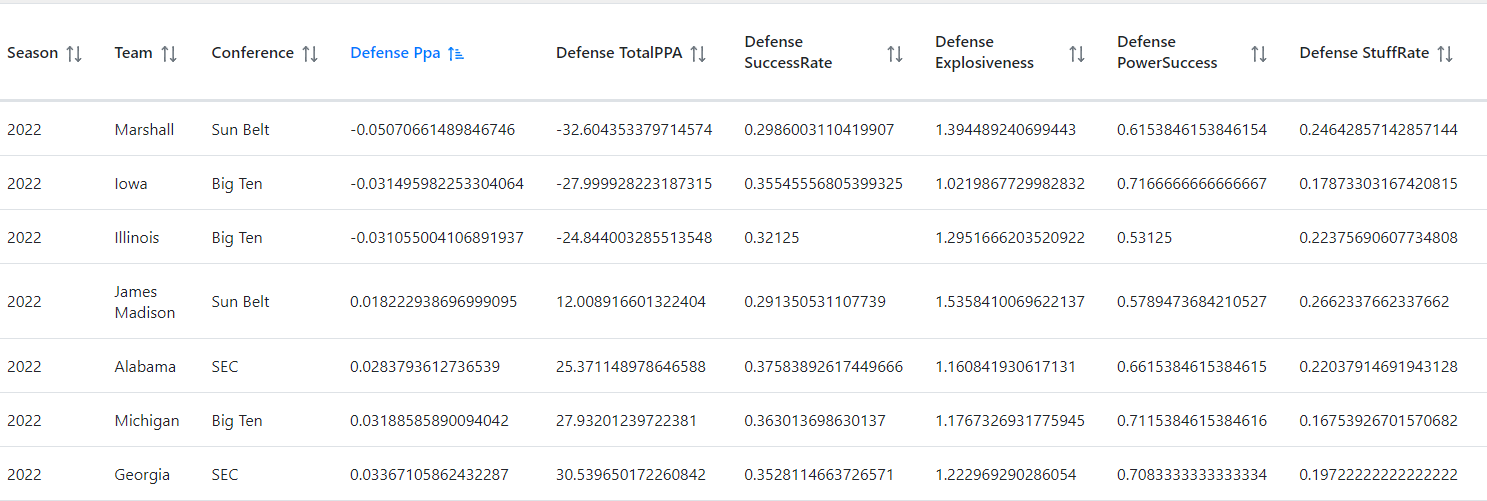Click the Defense Ppa column header text
The width and height of the screenshot is (1487, 501).
click(395, 54)
